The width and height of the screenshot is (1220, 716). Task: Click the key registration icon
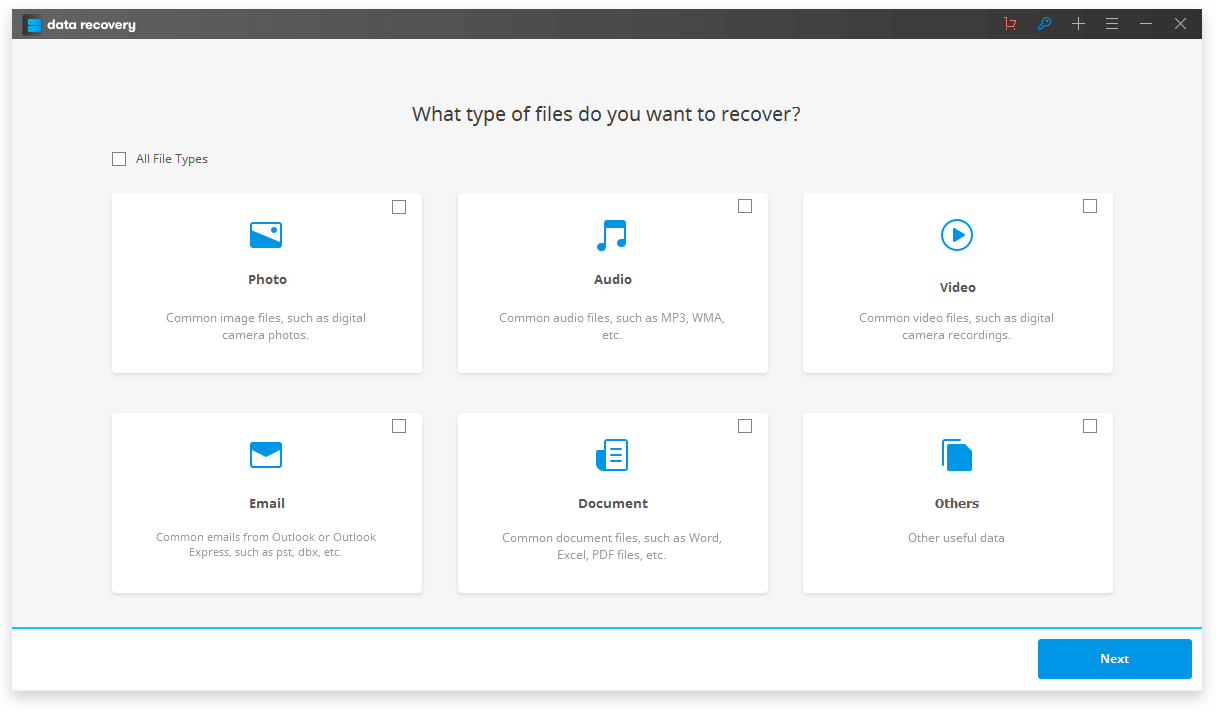(x=1044, y=23)
